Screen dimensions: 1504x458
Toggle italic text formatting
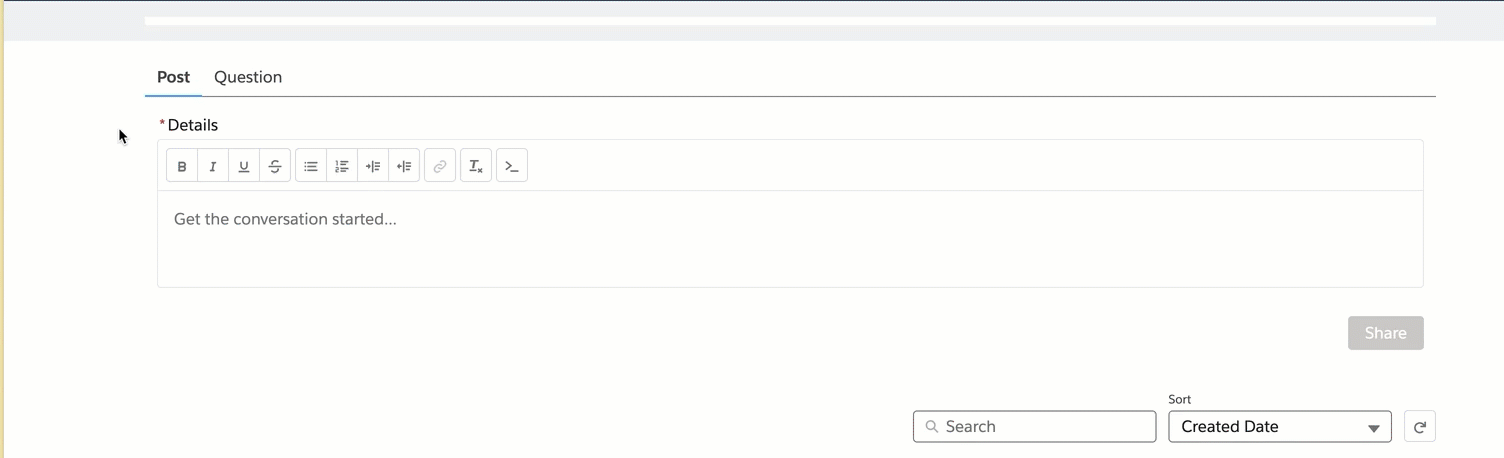pos(213,166)
